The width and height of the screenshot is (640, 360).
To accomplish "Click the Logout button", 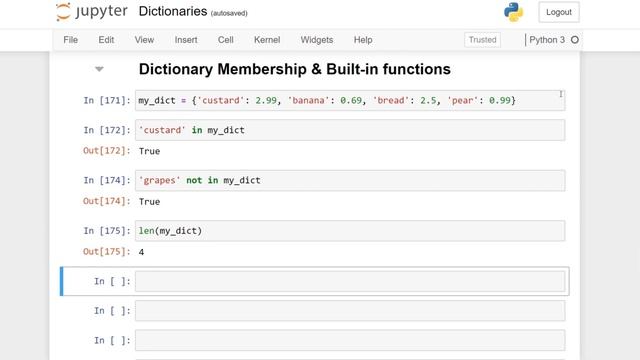I will pyautogui.click(x=559, y=12).
